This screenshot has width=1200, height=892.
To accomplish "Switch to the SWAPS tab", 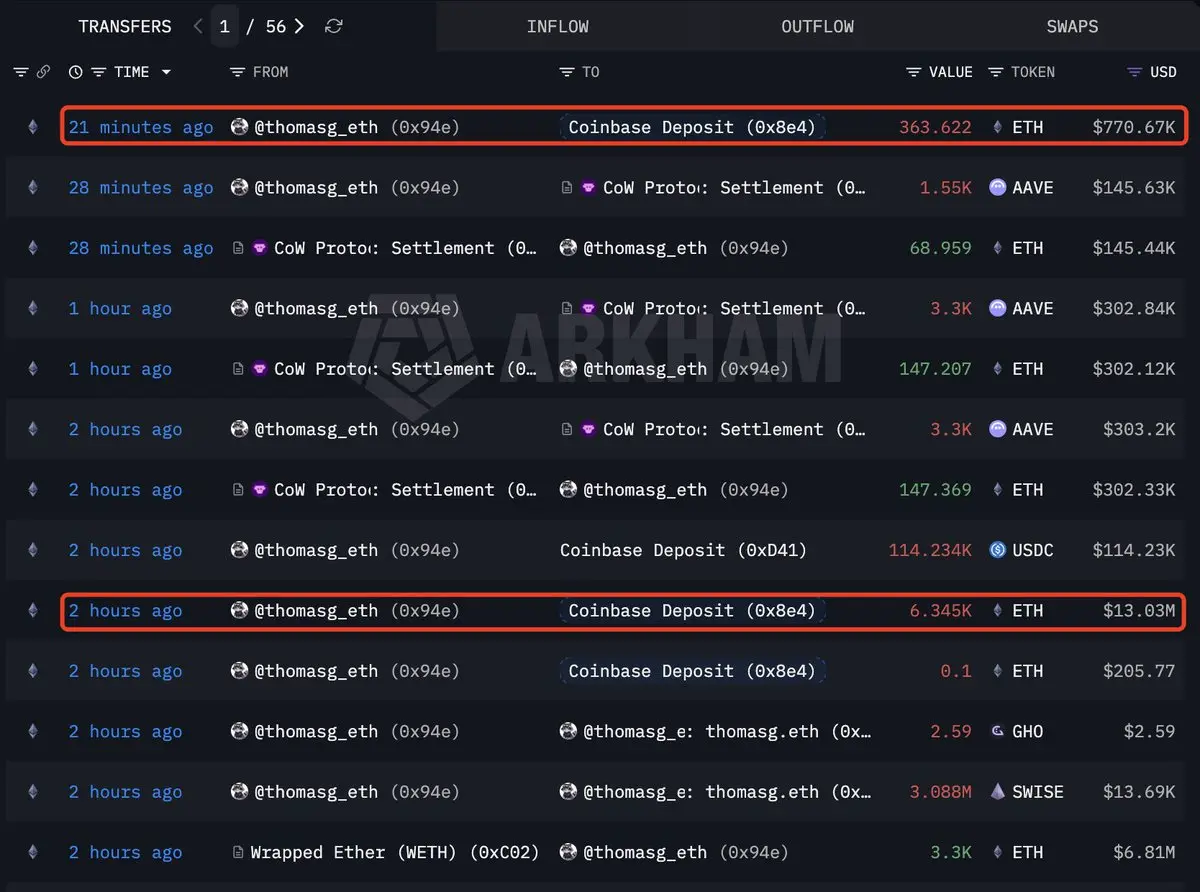I will (x=1072, y=27).
